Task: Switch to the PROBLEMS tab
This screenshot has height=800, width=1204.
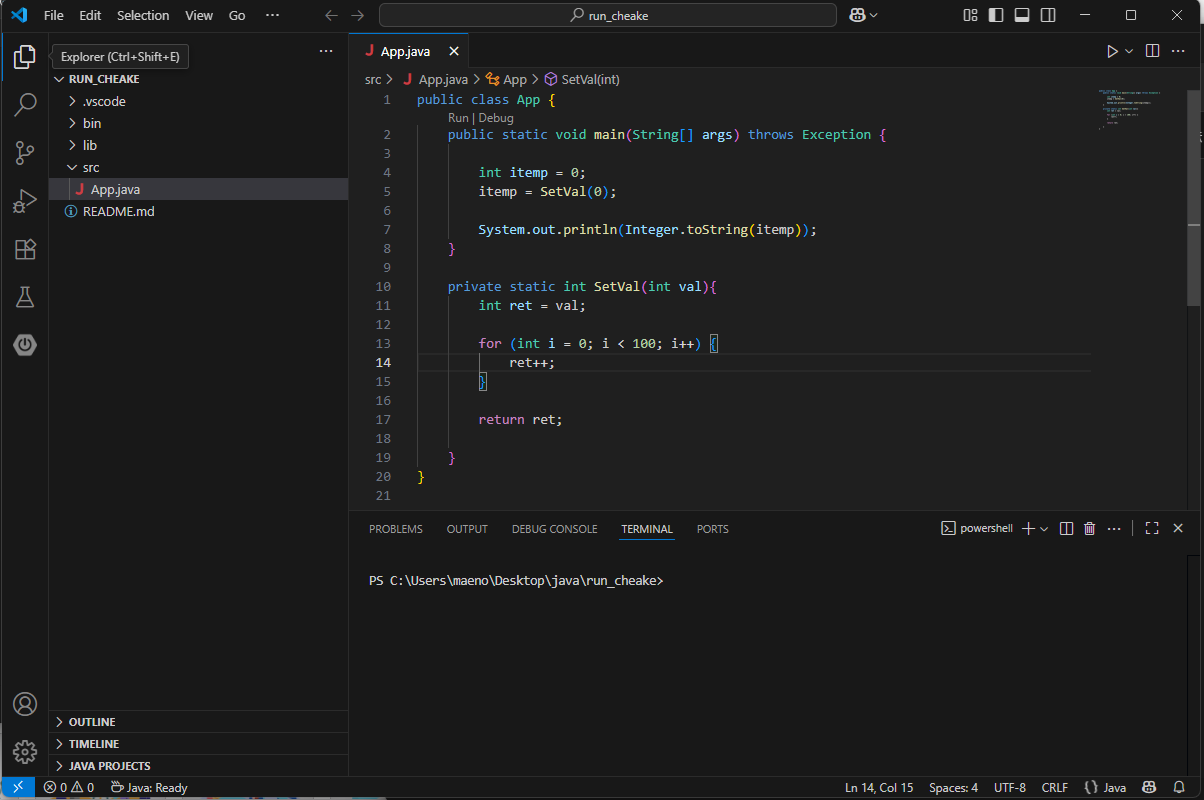Action: click(396, 529)
